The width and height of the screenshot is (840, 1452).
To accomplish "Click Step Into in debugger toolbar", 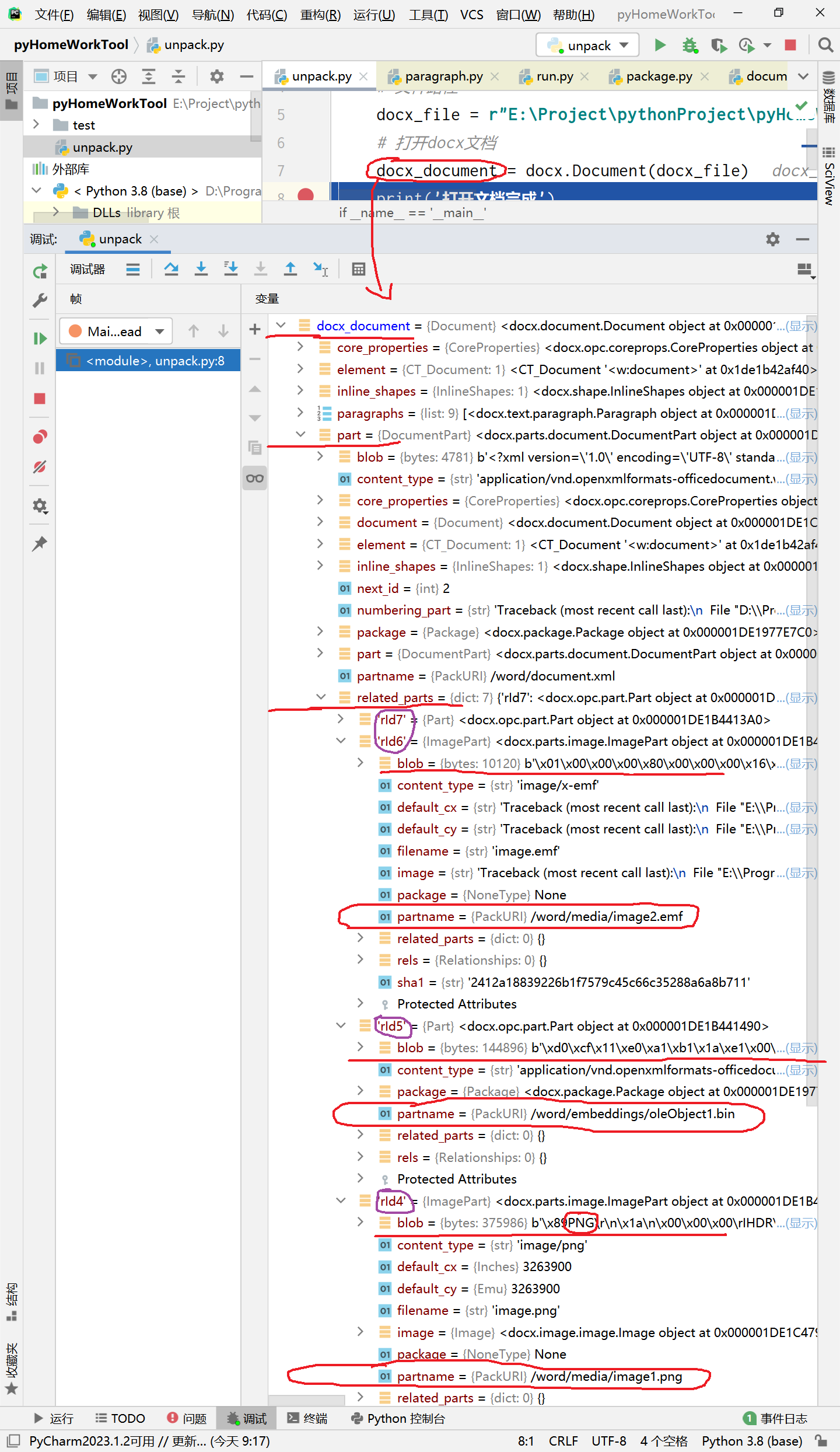I will click(201, 269).
